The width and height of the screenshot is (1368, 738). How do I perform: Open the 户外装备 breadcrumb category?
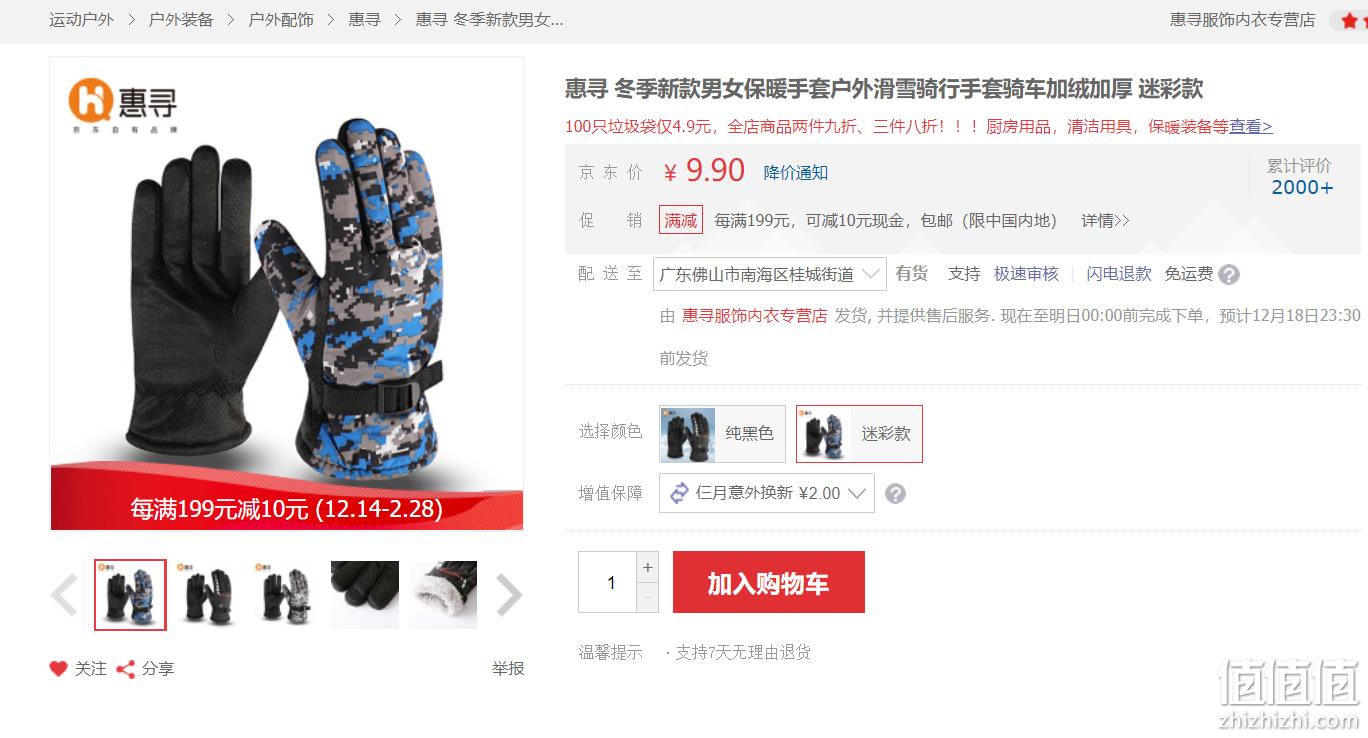[x=181, y=20]
